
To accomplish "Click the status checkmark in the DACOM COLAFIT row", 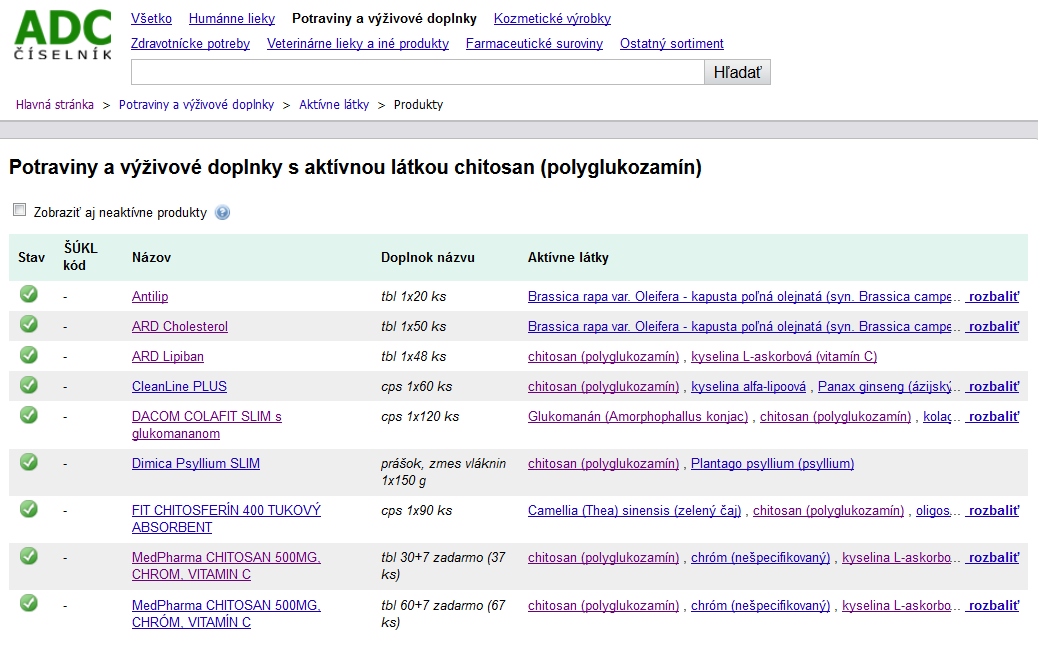I will pos(28,415).
